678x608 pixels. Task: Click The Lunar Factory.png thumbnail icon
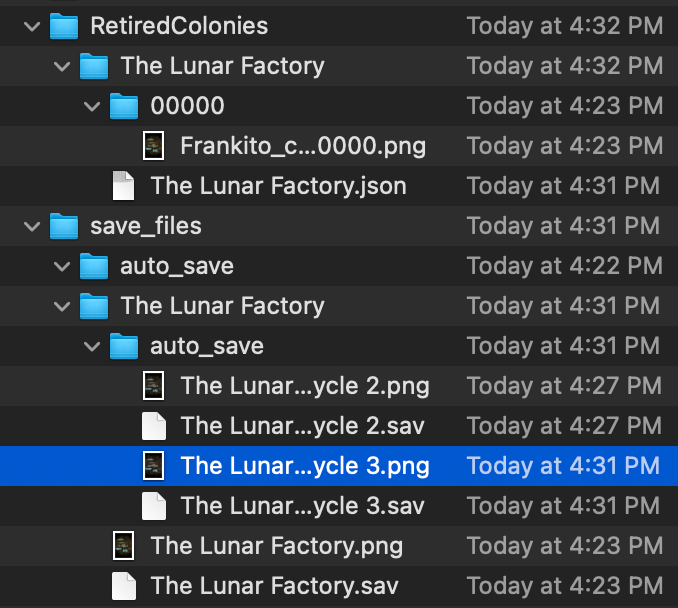pos(123,546)
